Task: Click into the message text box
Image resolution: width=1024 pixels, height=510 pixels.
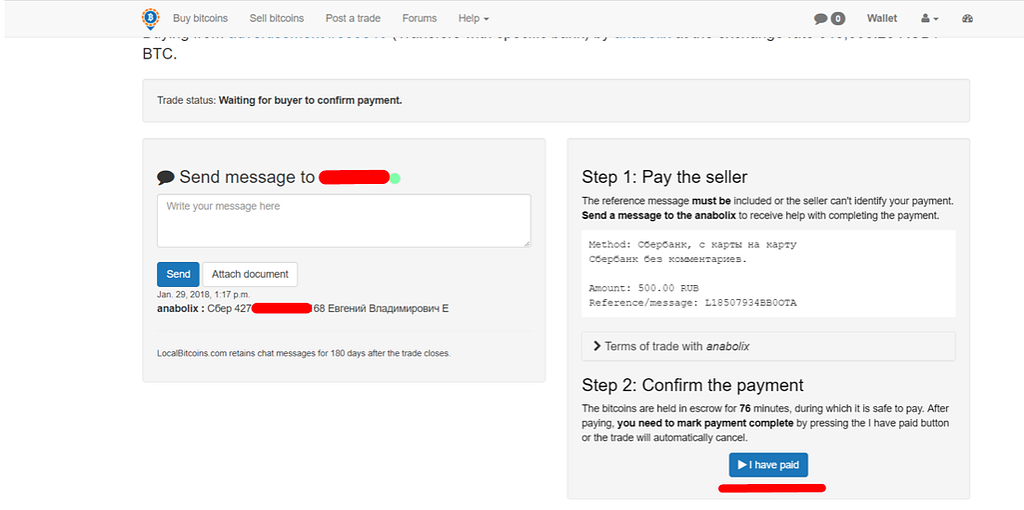Action: point(344,221)
